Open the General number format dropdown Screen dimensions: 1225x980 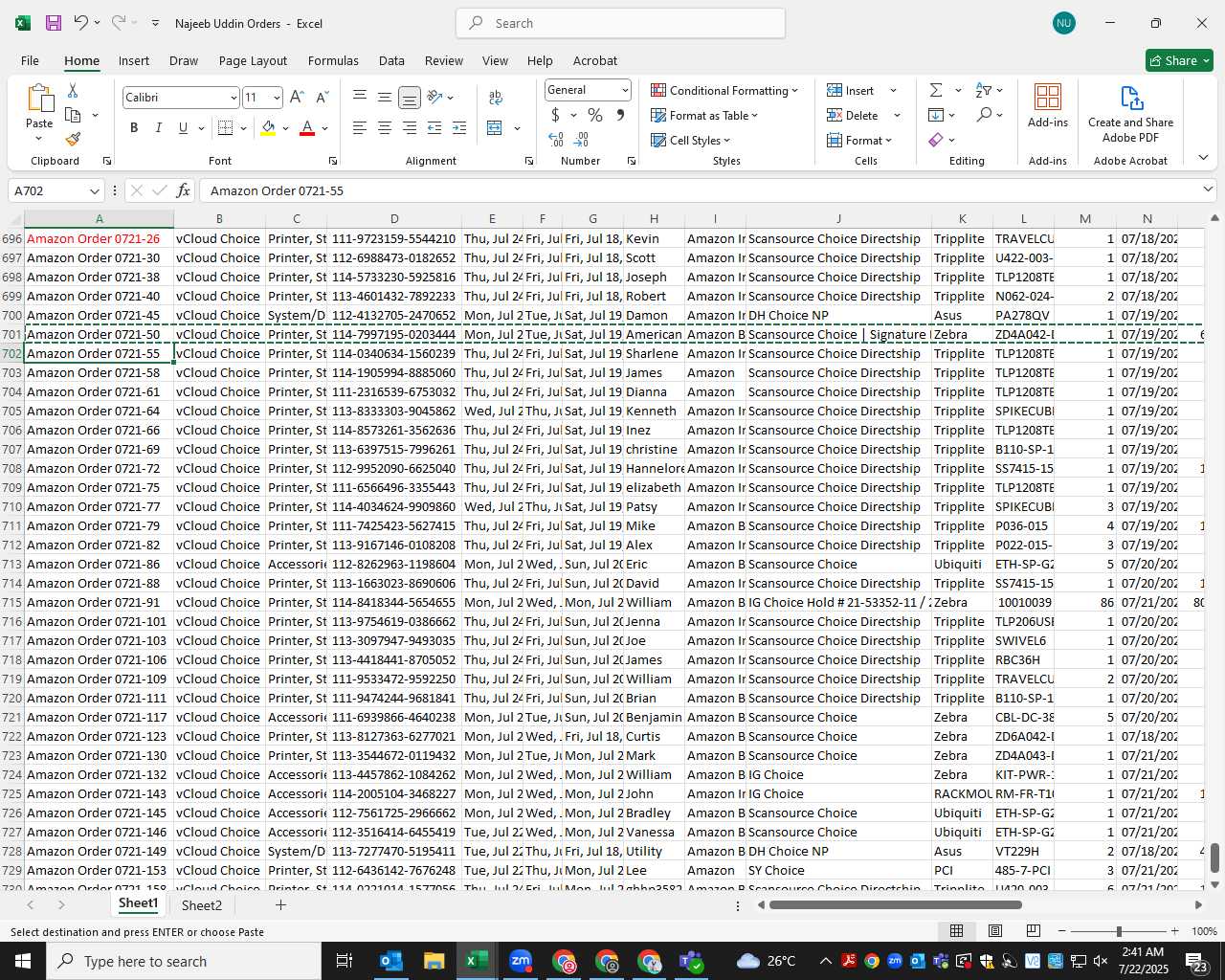tap(625, 90)
